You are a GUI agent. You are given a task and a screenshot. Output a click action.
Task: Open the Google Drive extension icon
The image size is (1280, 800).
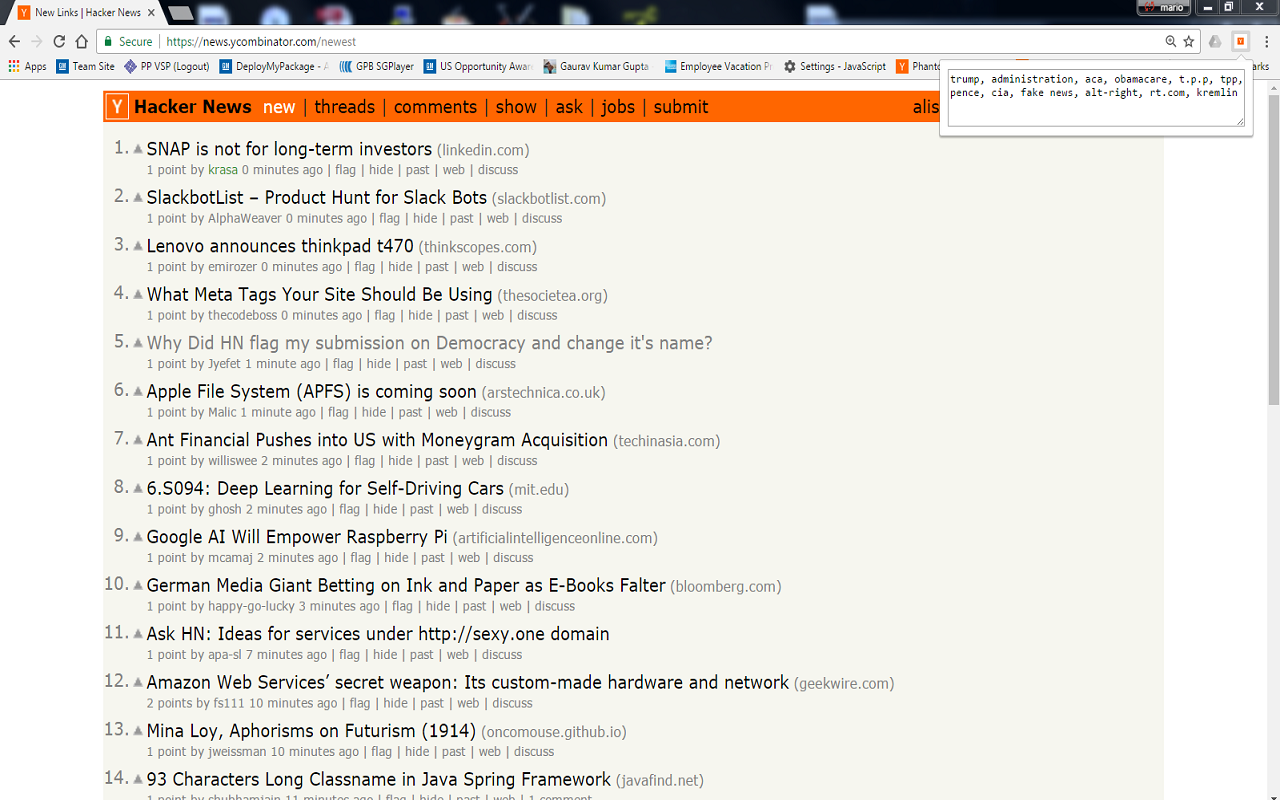[1215, 42]
